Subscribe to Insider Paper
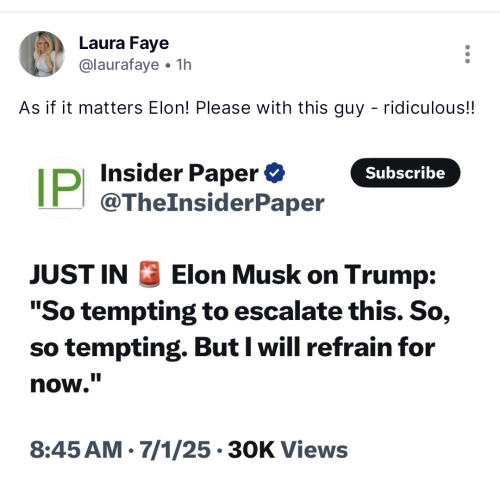The height and width of the screenshot is (499, 500). click(x=405, y=173)
